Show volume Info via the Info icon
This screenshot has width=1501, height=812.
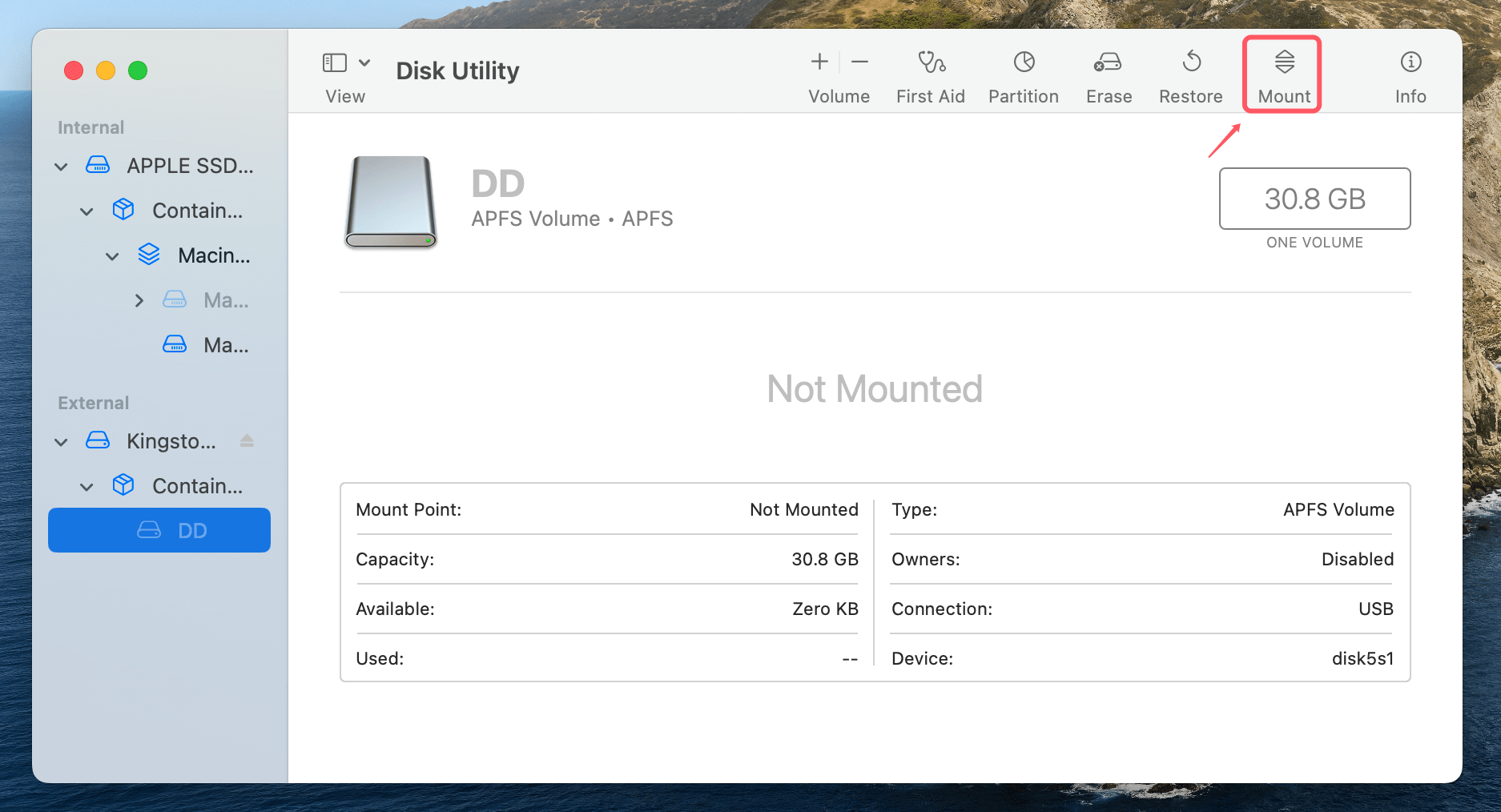tap(1410, 72)
